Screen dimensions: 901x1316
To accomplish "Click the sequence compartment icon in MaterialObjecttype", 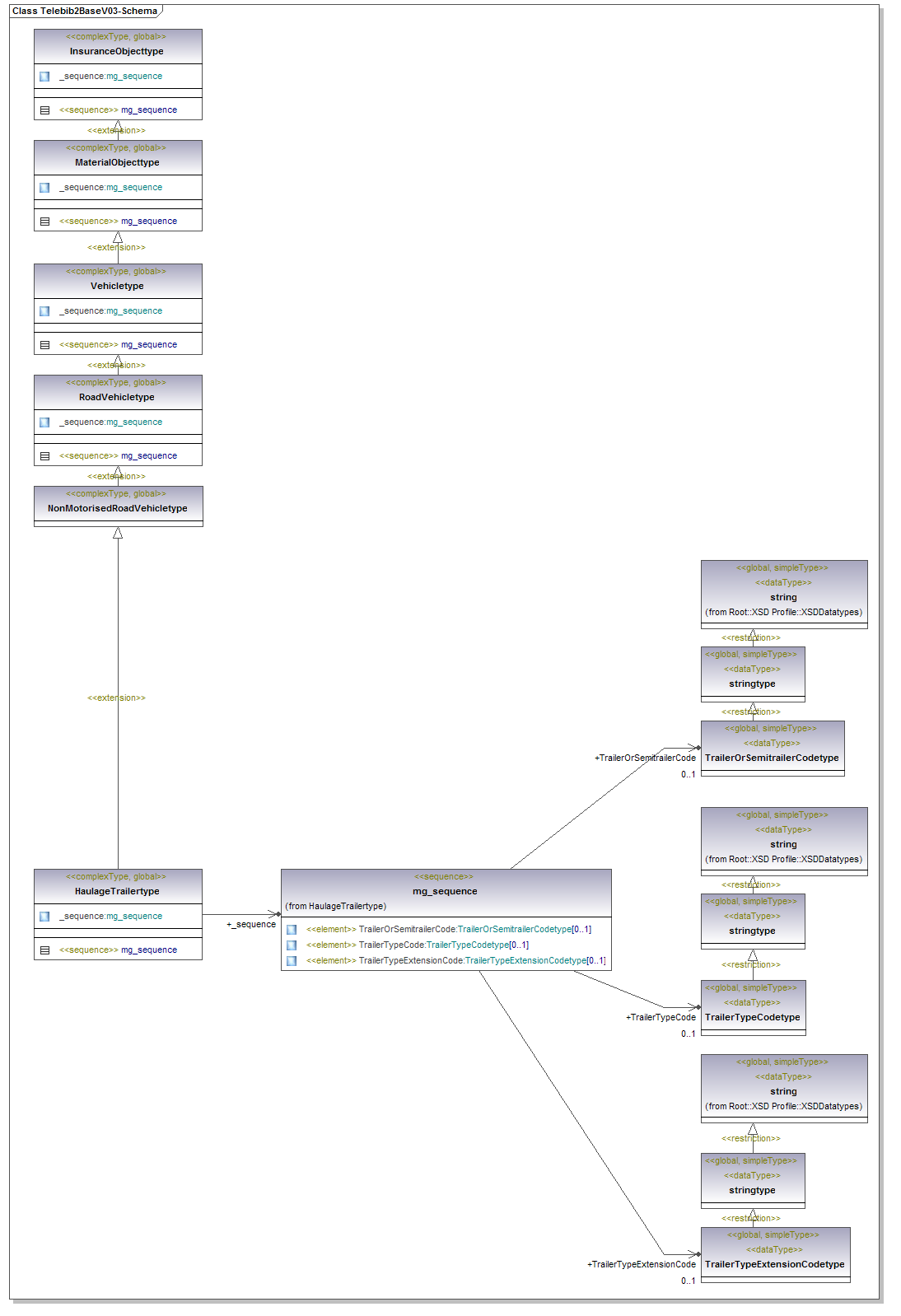I will [x=44, y=222].
